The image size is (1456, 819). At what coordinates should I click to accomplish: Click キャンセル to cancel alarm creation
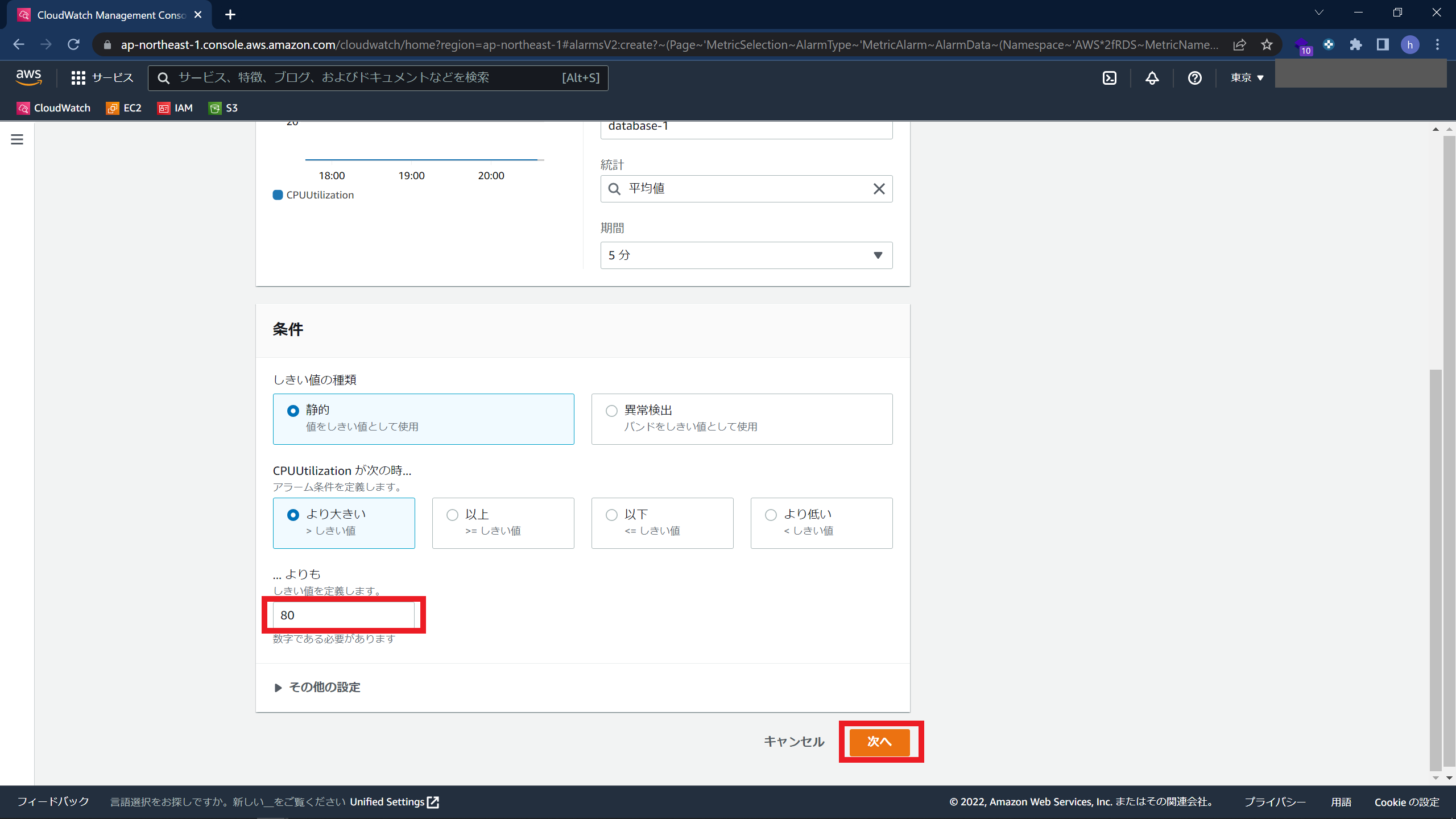tap(794, 742)
